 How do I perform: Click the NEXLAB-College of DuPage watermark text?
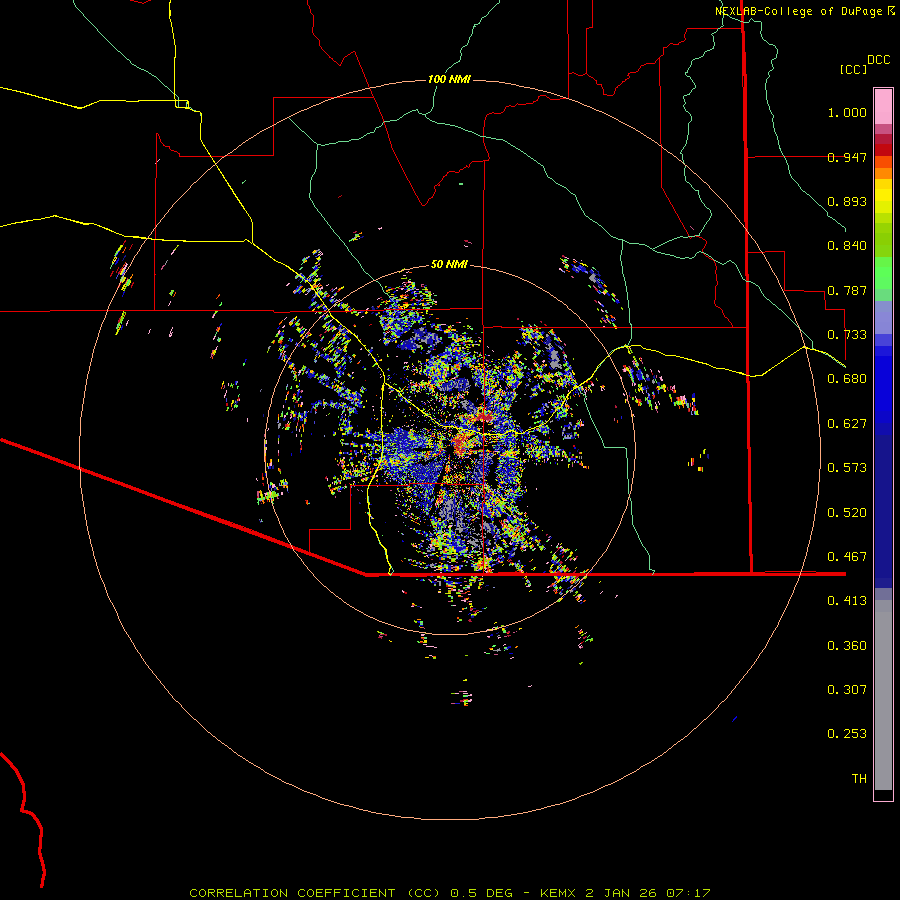(x=804, y=11)
